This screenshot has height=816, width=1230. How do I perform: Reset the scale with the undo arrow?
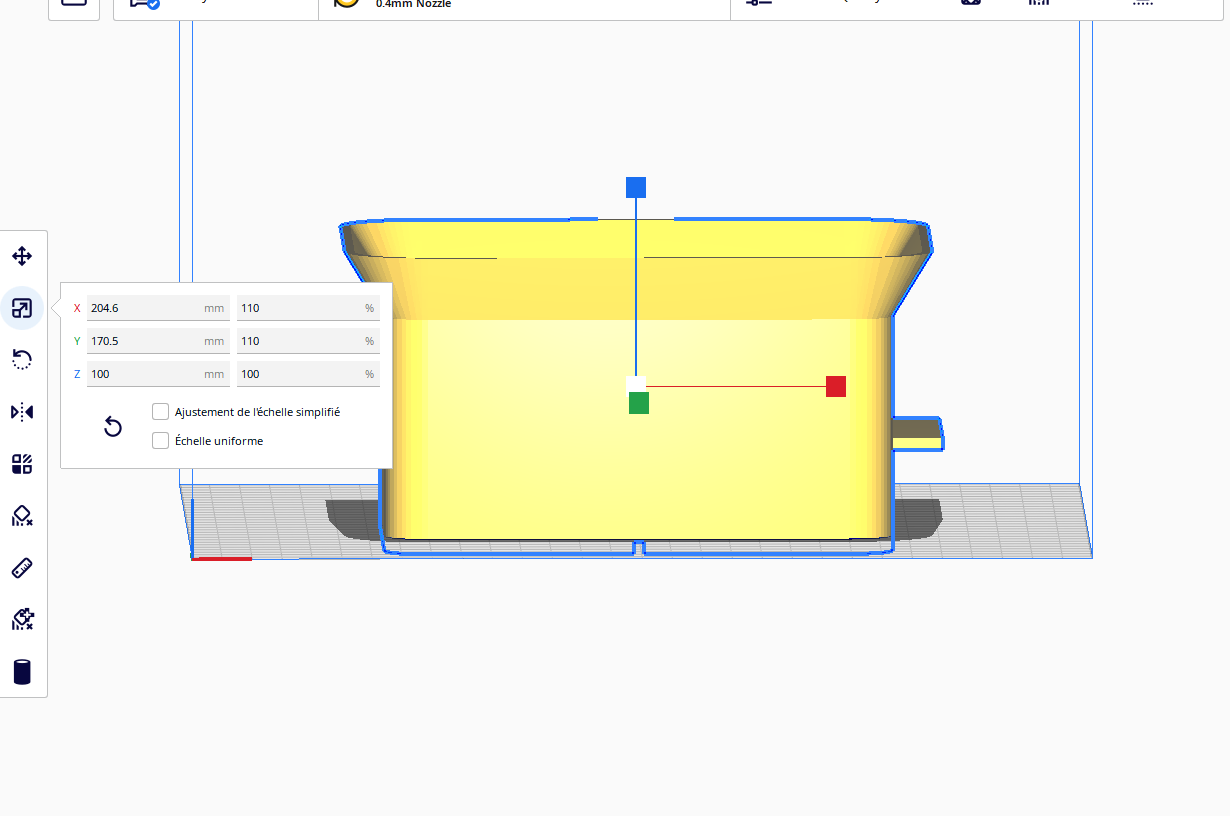tap(113, 427)
